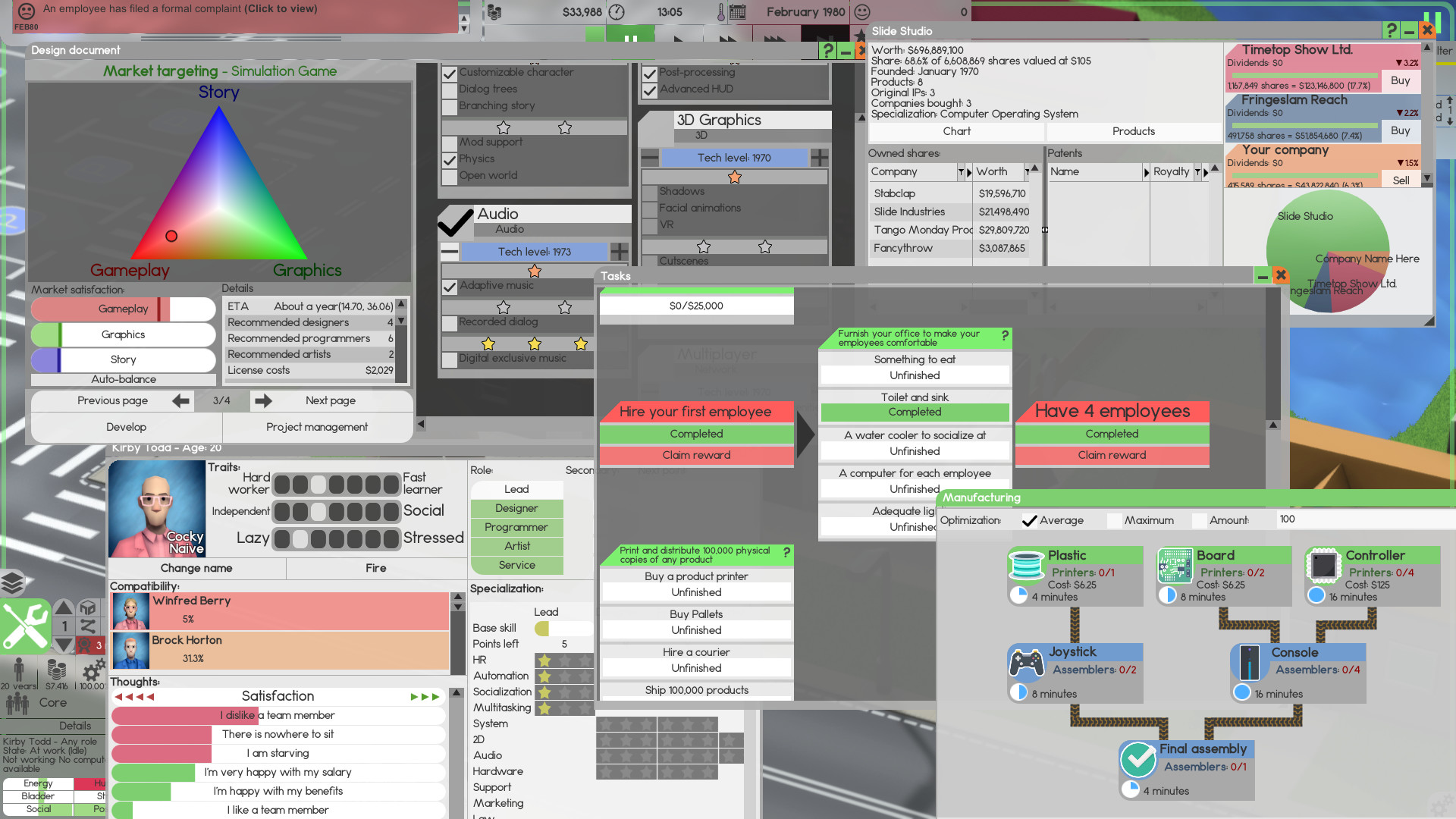Switch to the Products tab
This screenshot has width=1456, height=819.
1133,131
